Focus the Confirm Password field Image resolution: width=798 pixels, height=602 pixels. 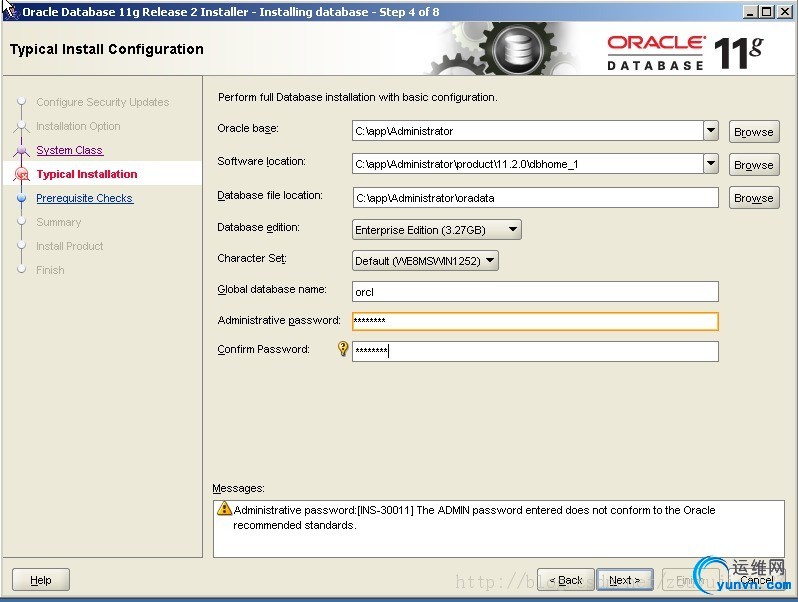point(535,351)
